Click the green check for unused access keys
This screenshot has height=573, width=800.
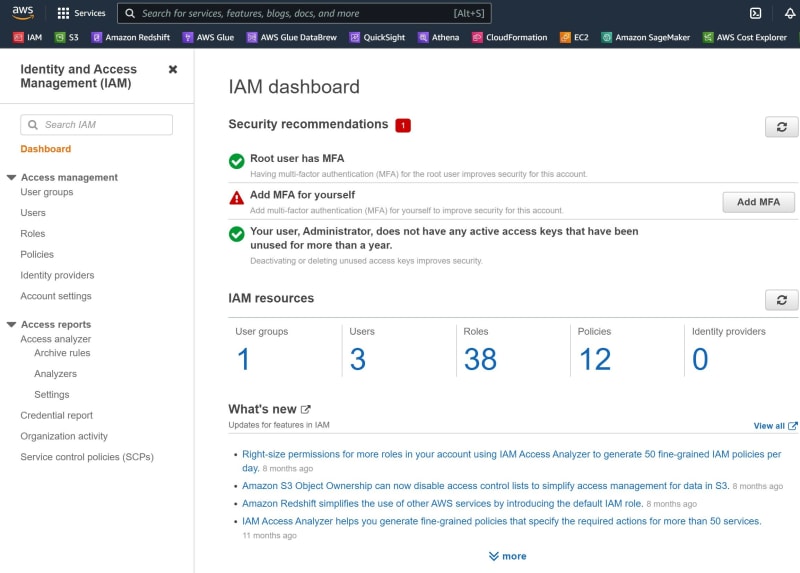click(236, 234)
